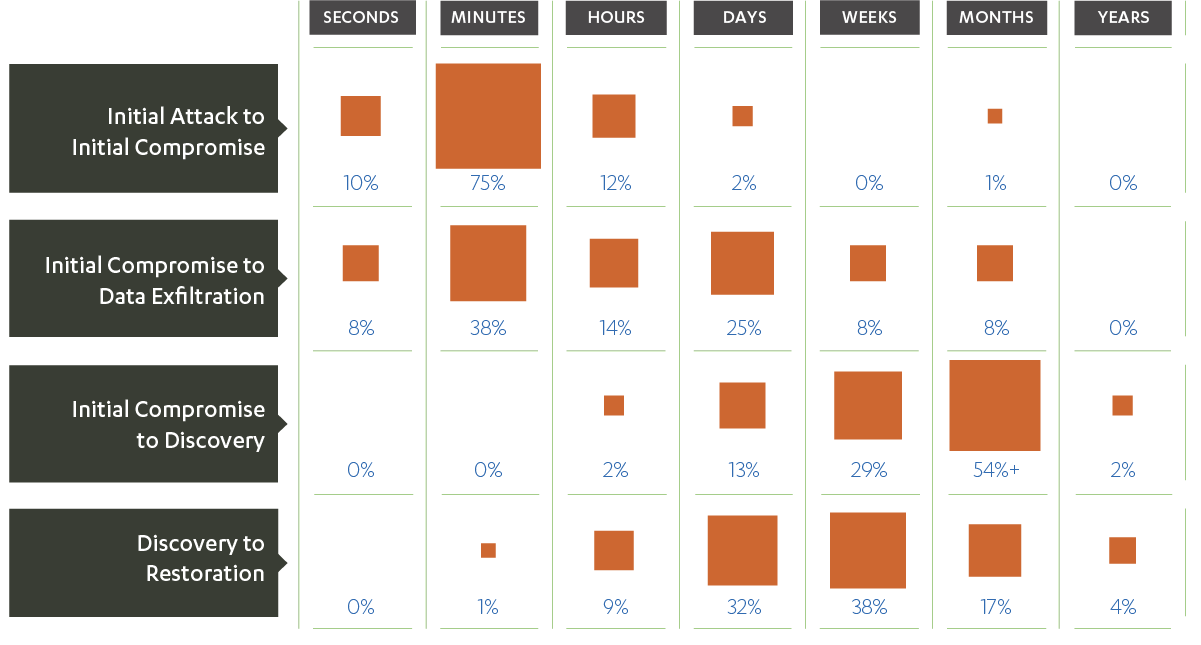Click the large orange square above 75%
The width and height of the screenshot is (1201, 645).
point(488,116)
